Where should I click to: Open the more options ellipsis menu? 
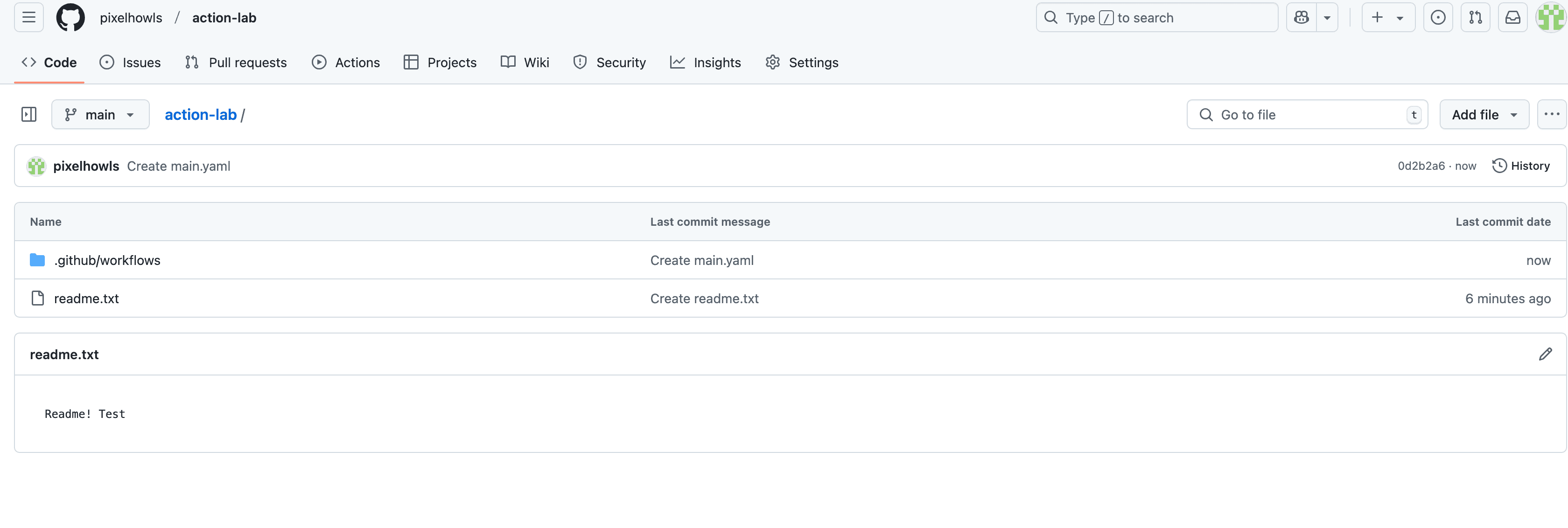click(x=1552, y=114)
